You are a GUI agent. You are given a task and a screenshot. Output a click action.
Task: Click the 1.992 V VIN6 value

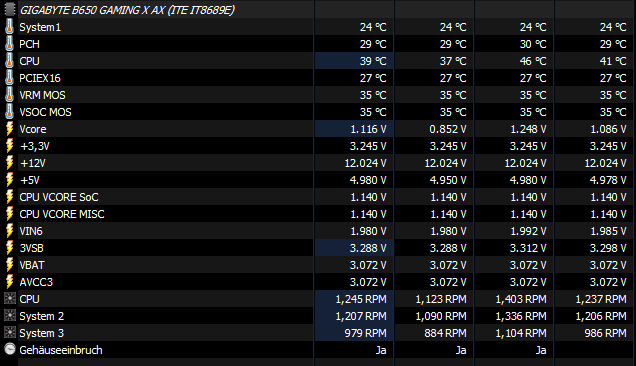coord(528,231)
